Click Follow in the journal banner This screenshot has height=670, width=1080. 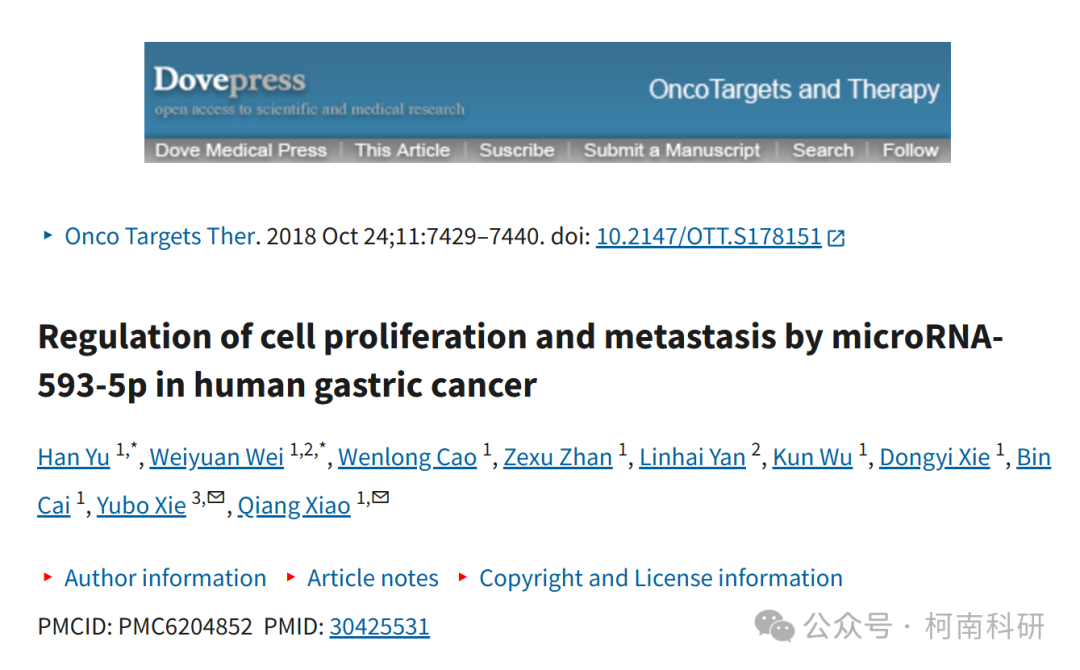pos(911,150)
